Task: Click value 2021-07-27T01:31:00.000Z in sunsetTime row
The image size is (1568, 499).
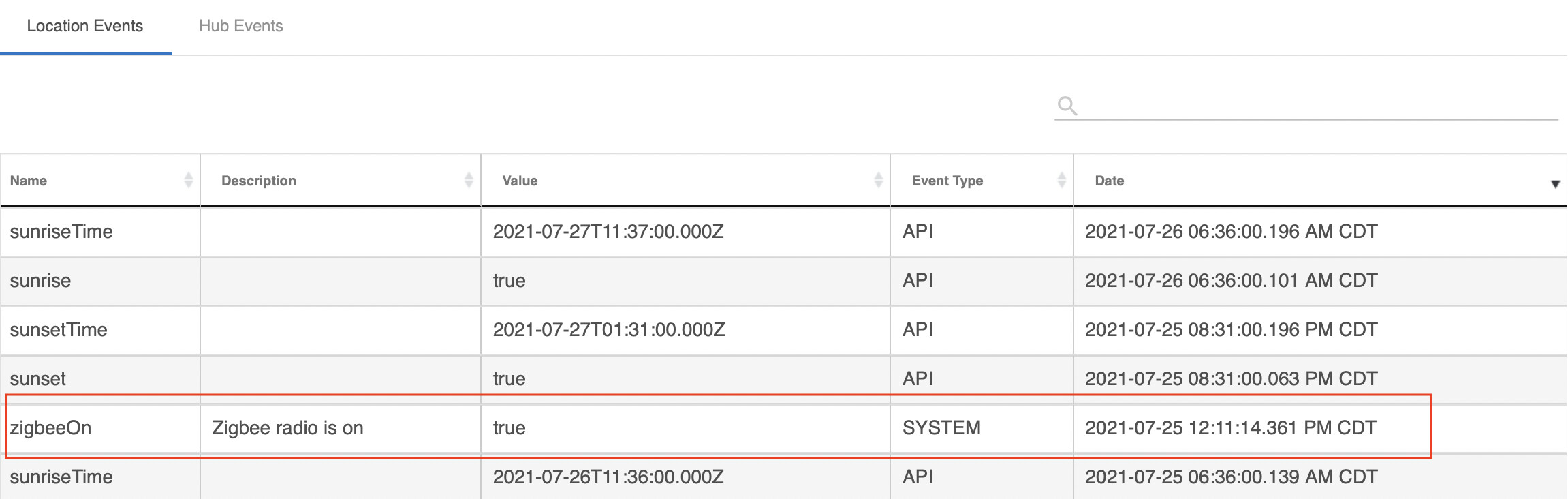Action: pyautogui.click(x=608, y=330)
